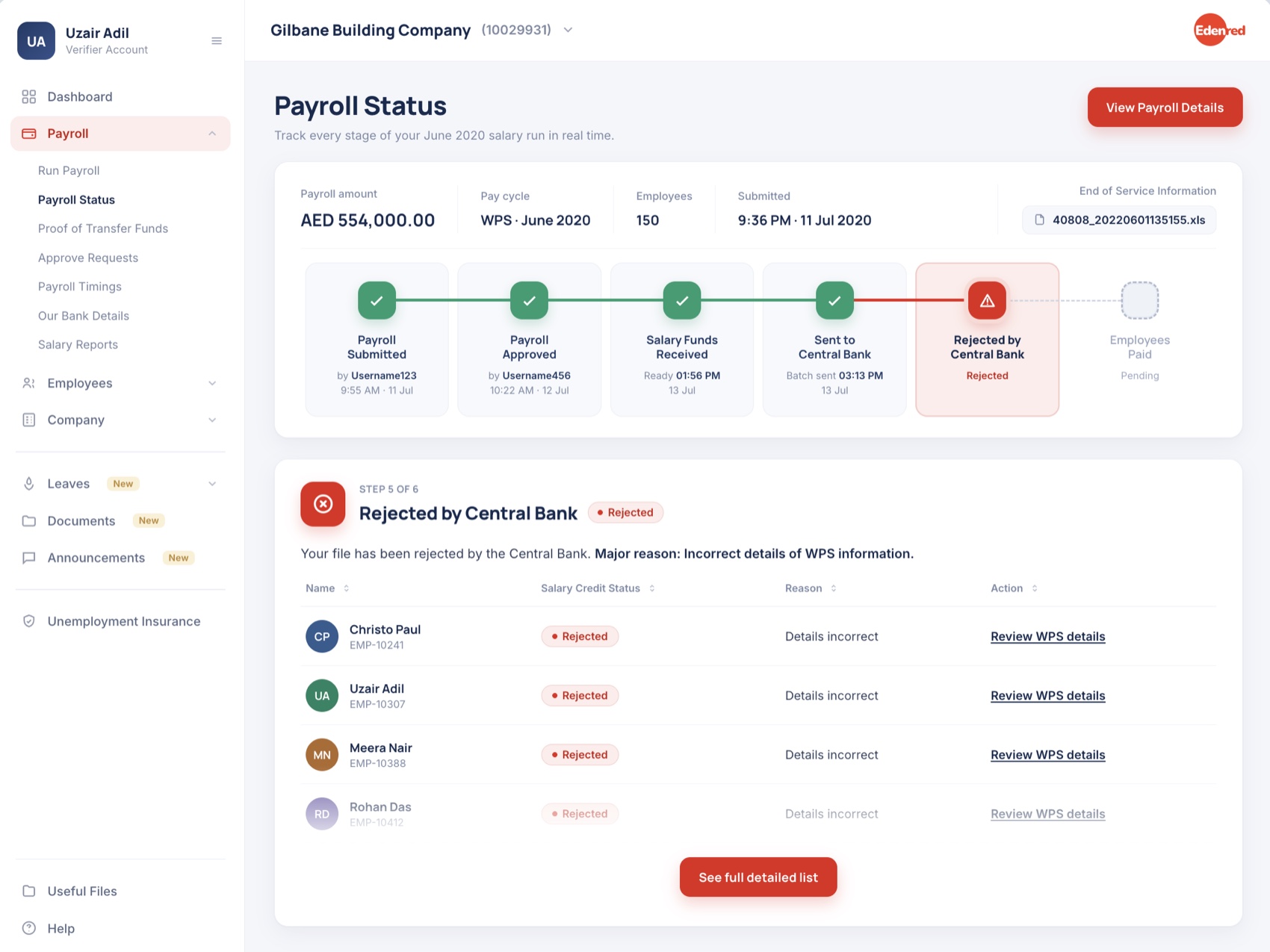This screenshot has width=1270, height=952.
Task: Sort by Action column arrows
Action: [x=1035, y=588]
